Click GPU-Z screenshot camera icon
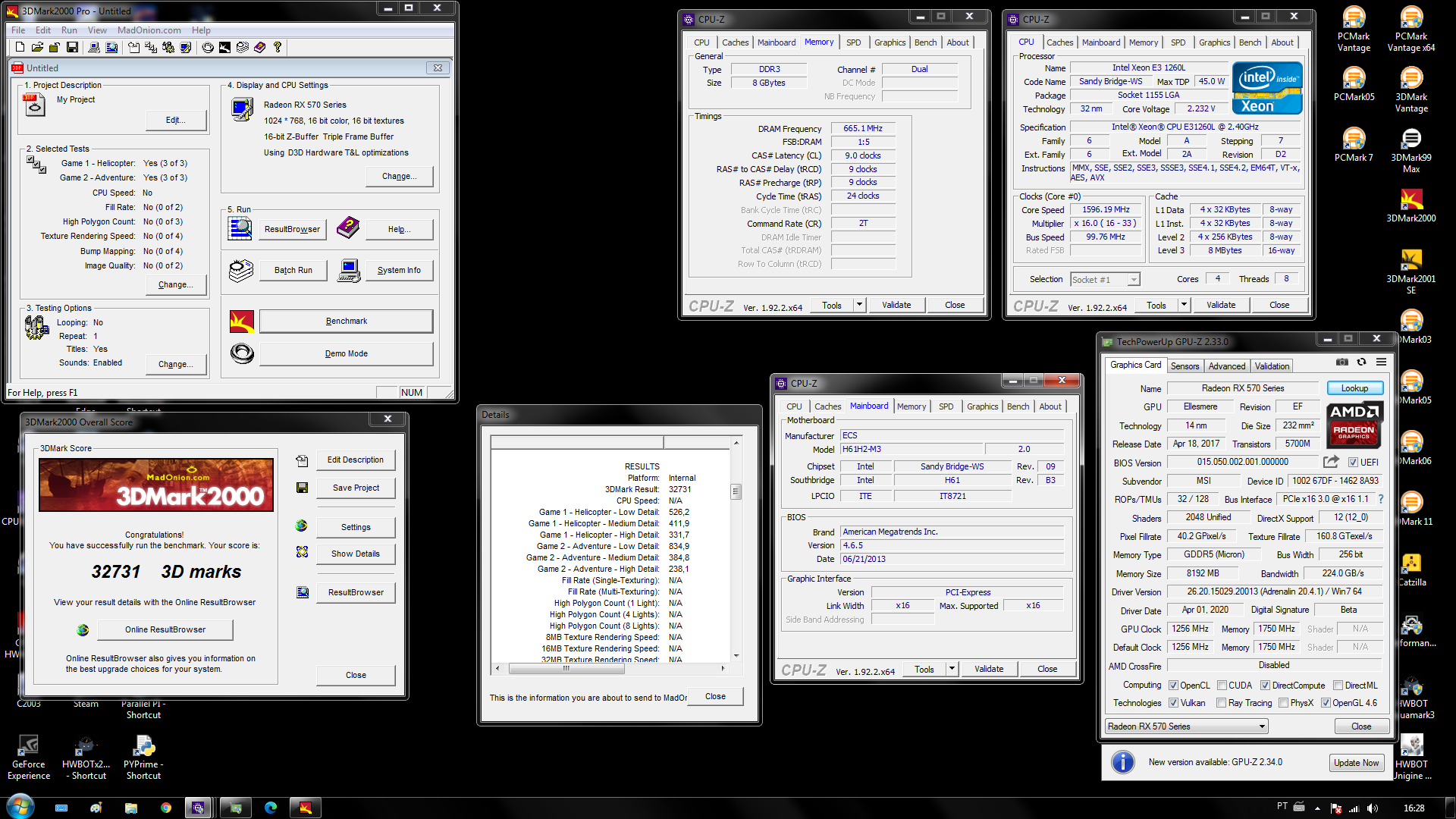The width and height of the screenshot is (1456, 819). pyautogui.click(x=1341, y=362)
